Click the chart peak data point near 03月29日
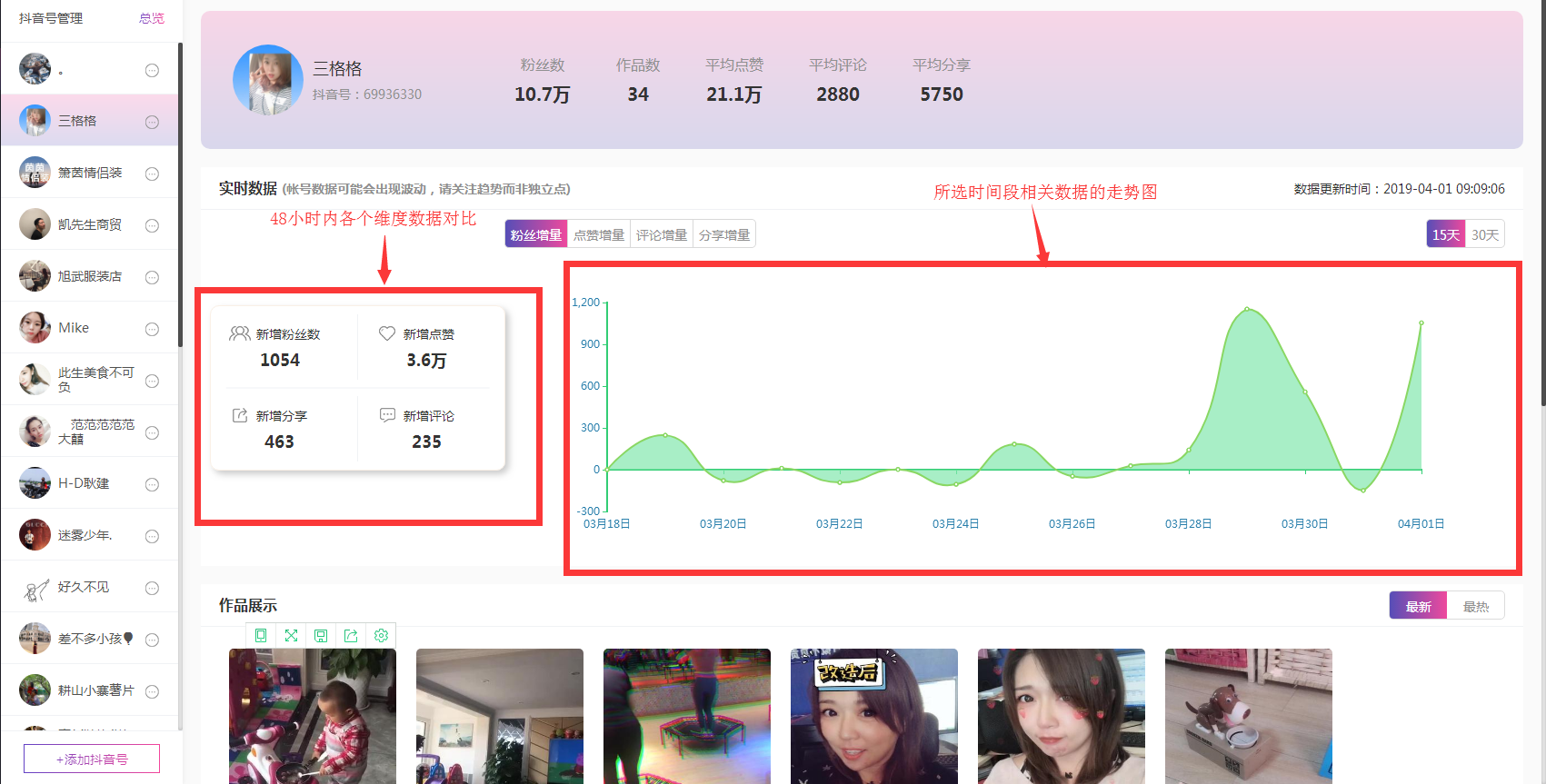The height and width of the screenshot is (784, 1546). click(x=1247, y=309)
